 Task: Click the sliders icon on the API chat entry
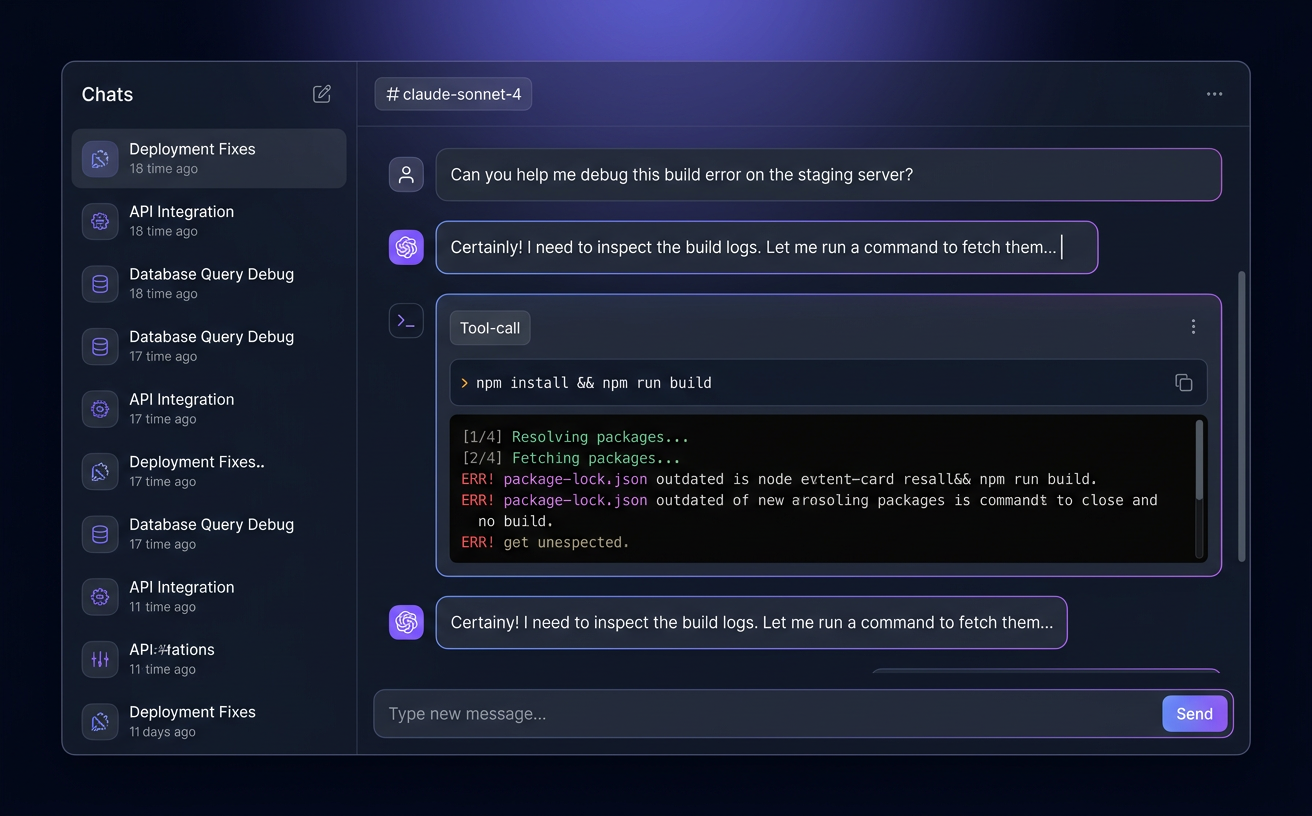99,659
